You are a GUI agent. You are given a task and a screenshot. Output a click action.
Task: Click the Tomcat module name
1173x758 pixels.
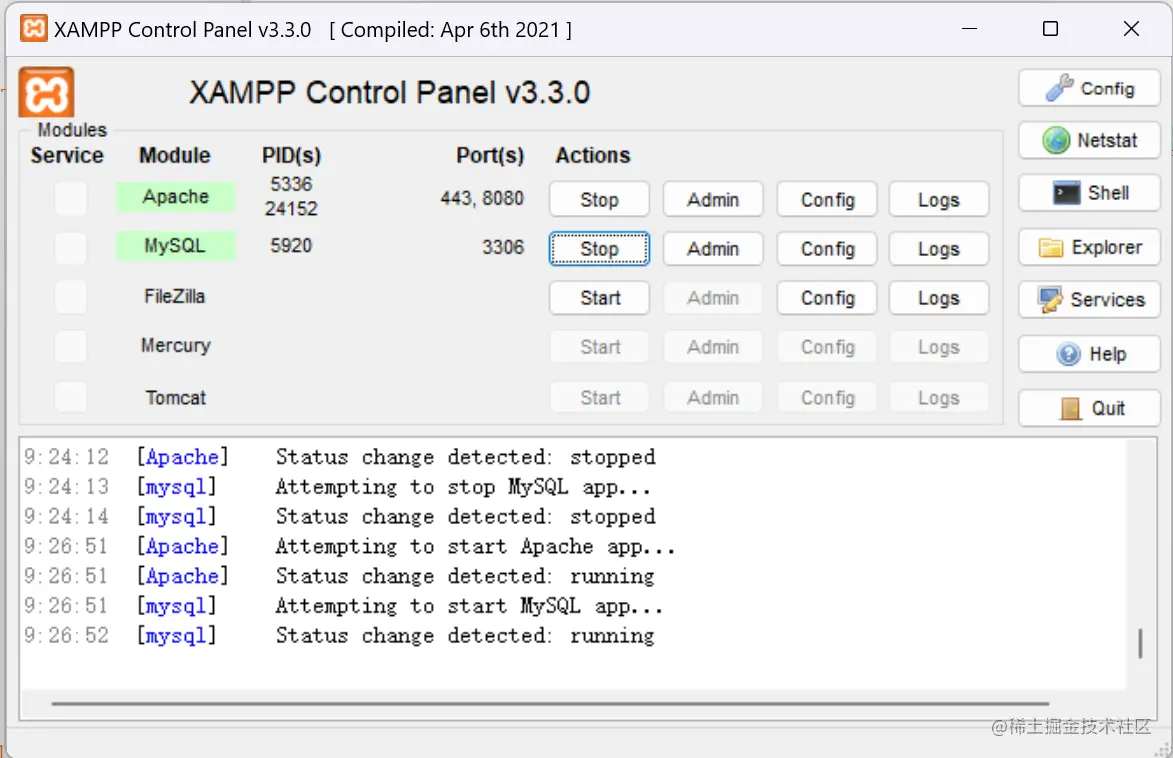[176, 397]
